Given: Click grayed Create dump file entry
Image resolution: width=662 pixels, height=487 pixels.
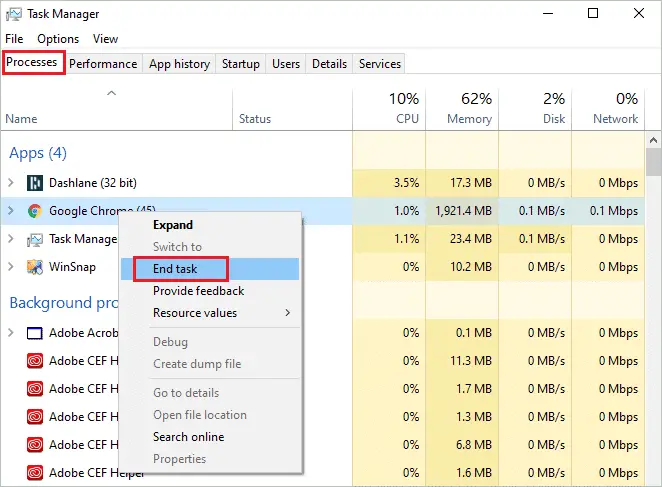Looking at the screenshot, I should pos(210,364).
